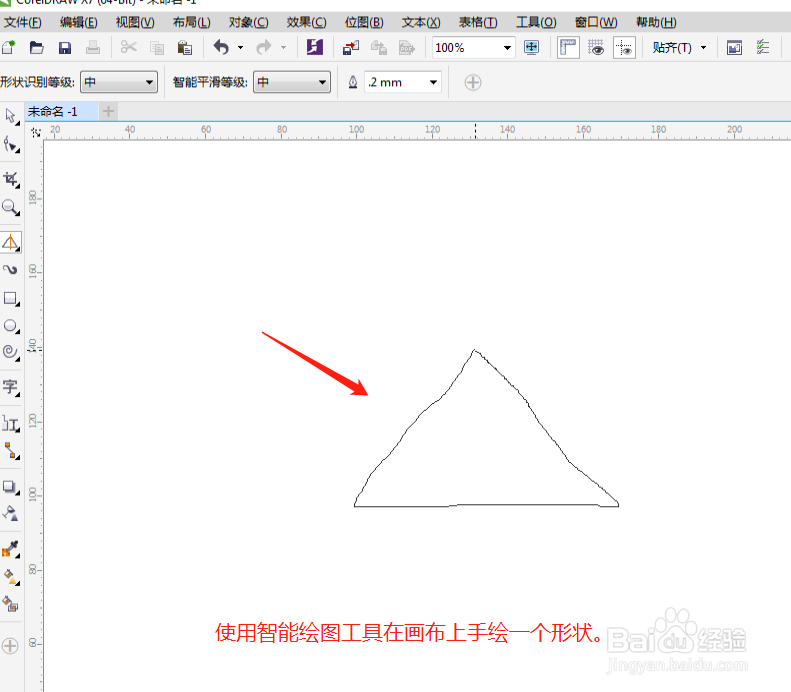
Task: Add a new document tab with plus
Action: coord(108,111)
